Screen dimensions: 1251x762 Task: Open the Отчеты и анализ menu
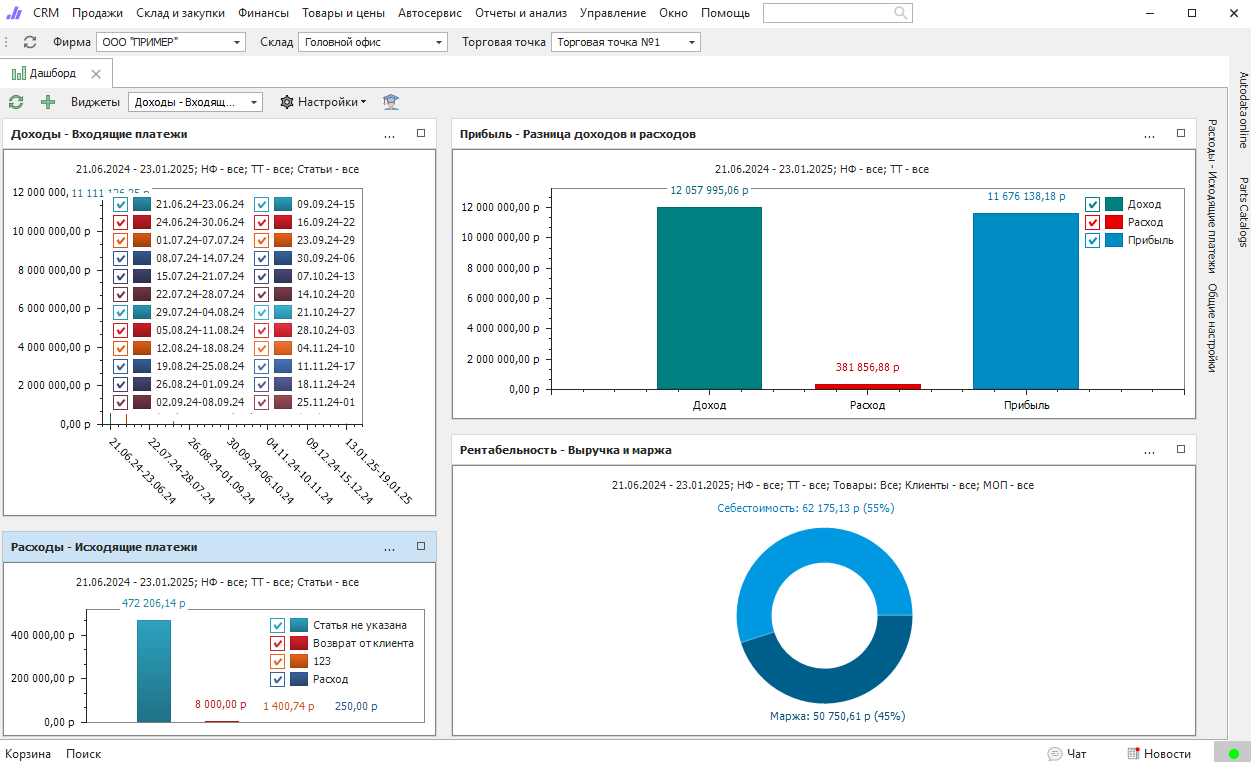tap(520, 13)
